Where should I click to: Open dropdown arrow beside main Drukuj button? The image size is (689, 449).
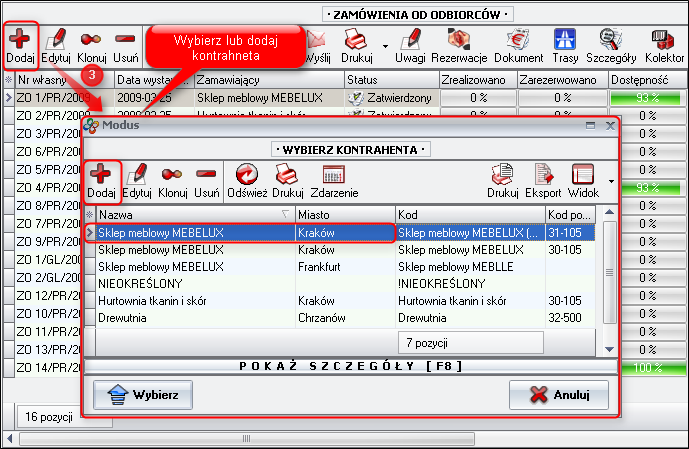coord(385,46)
